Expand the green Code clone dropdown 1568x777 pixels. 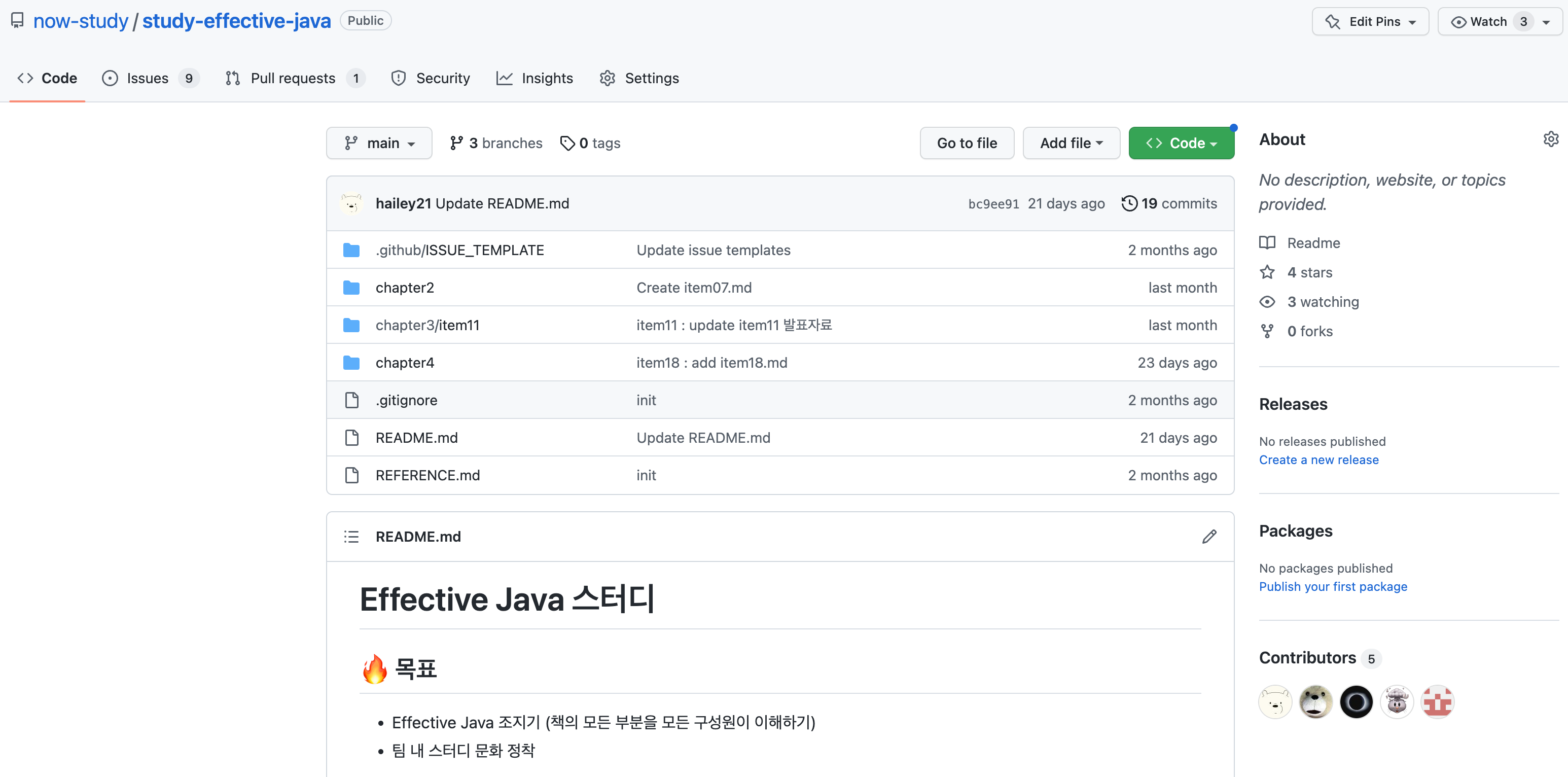pos(1181,143)
